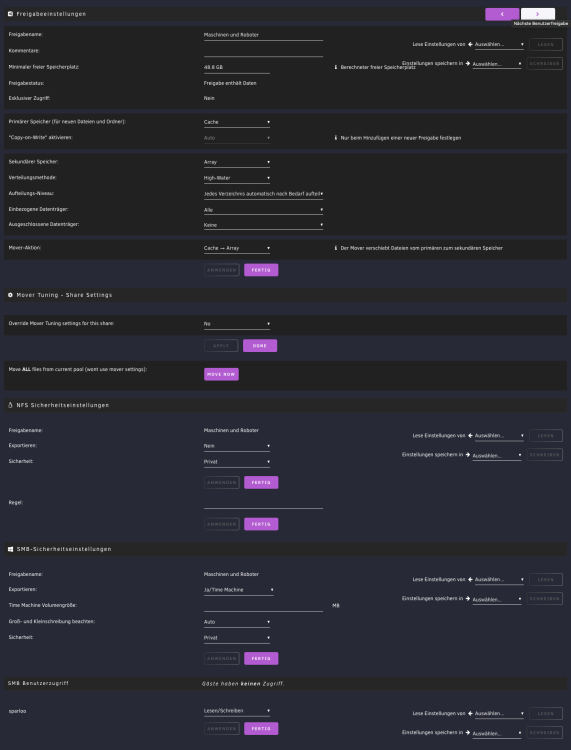Click the left arrow icon of Lese Einstellungen von in SMB section
571x750 pixels.
tap(470, 580)
